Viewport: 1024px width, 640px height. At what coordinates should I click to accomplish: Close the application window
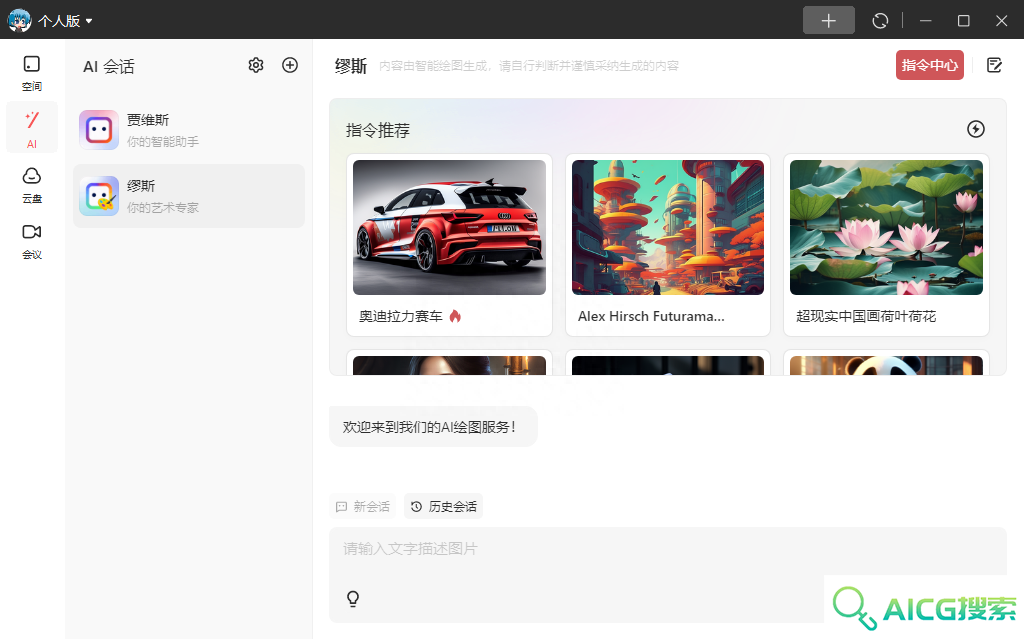tap(1001, 21)
